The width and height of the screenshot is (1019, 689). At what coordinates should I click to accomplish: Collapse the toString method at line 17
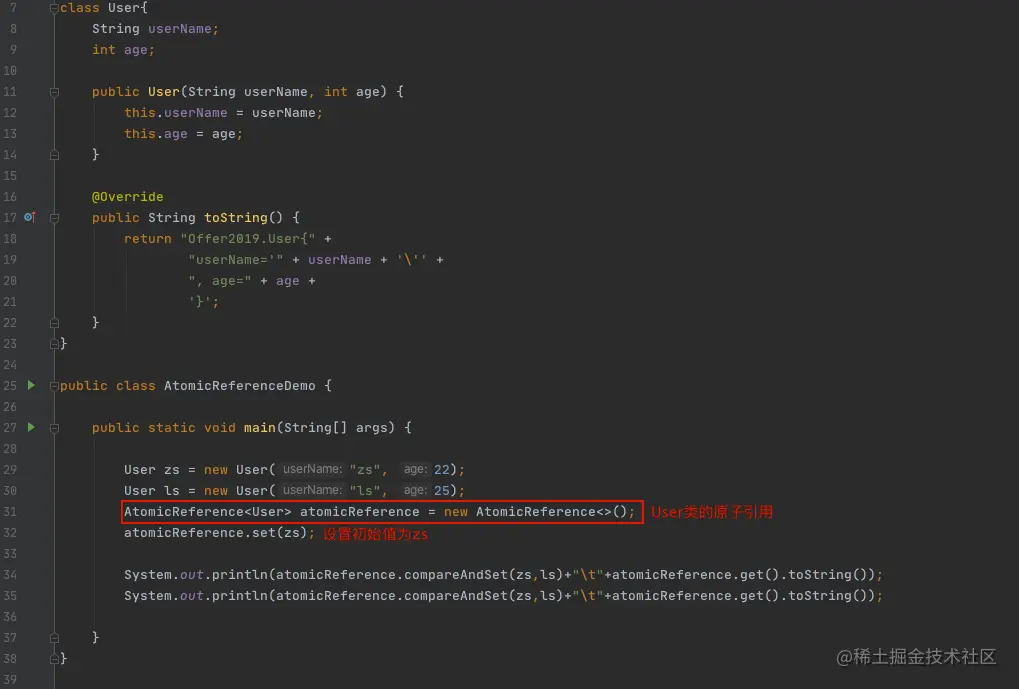point(54,218)
